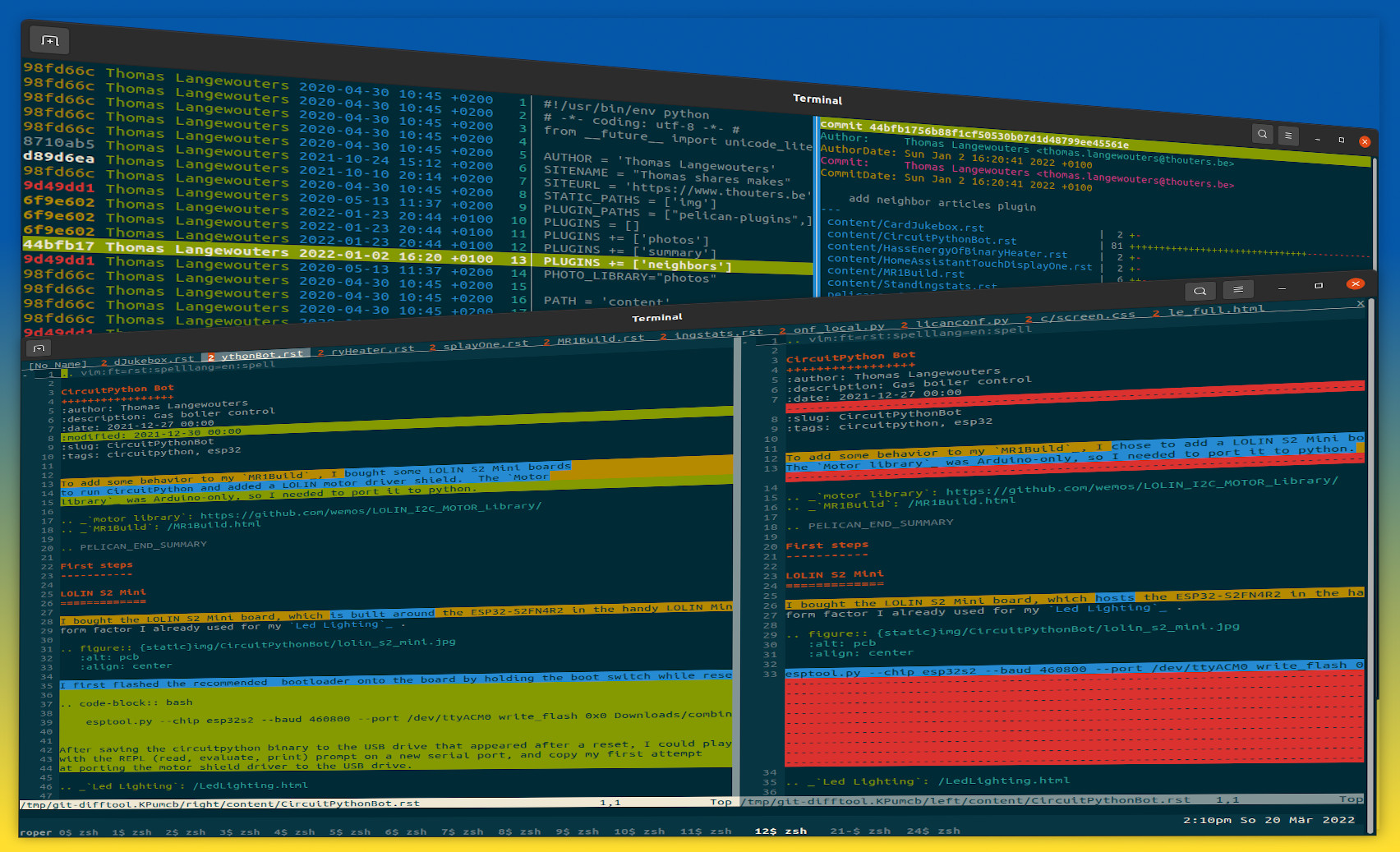Screen dimensions: 1400x852
Task: Click the SITEURL line in the blame view
Action: click(x=678, y=190)
